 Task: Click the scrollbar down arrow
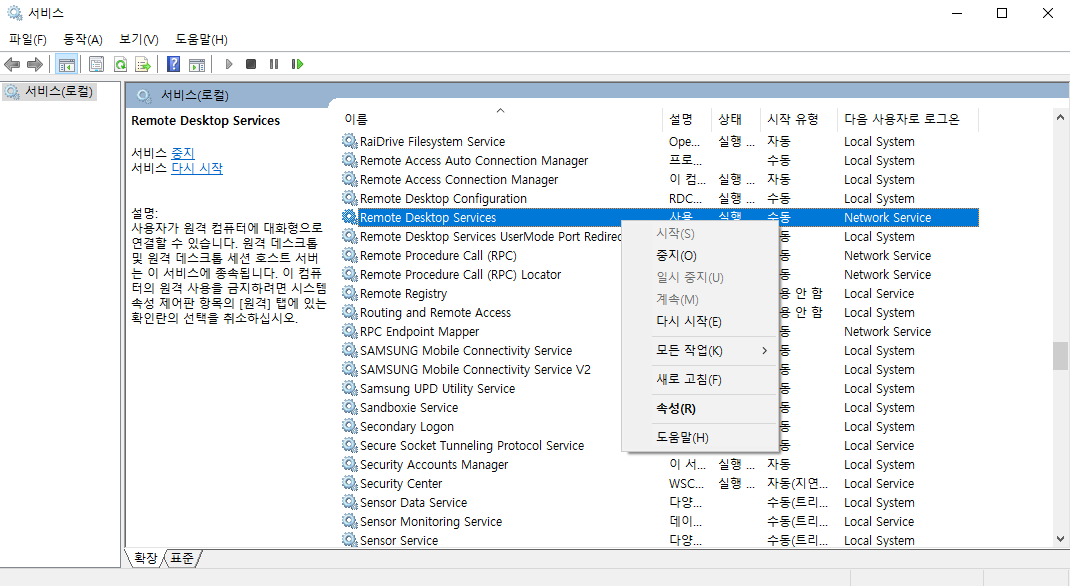[1060, 538]
